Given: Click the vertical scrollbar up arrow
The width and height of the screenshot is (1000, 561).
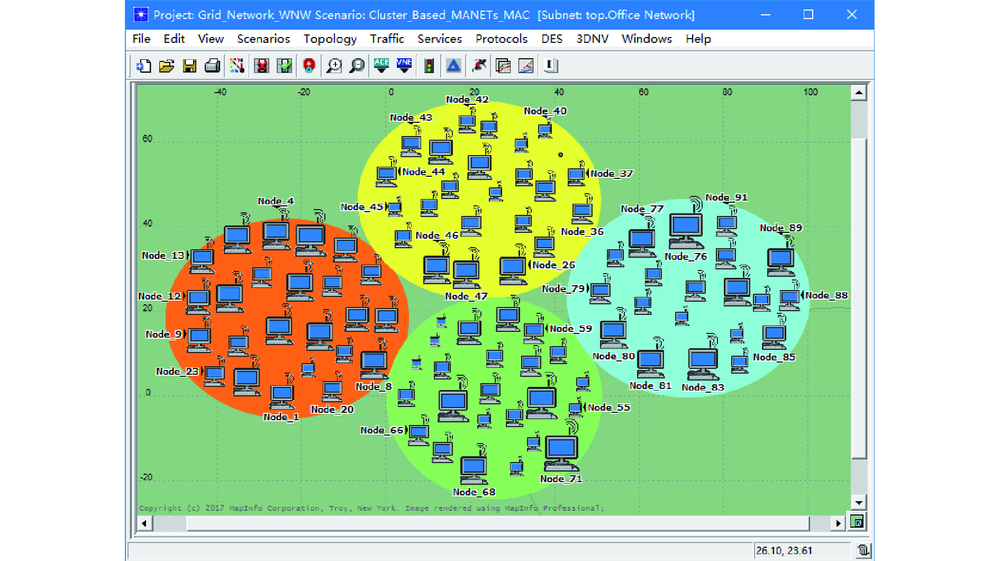Looking at the screenshot, I should (858, 93).
